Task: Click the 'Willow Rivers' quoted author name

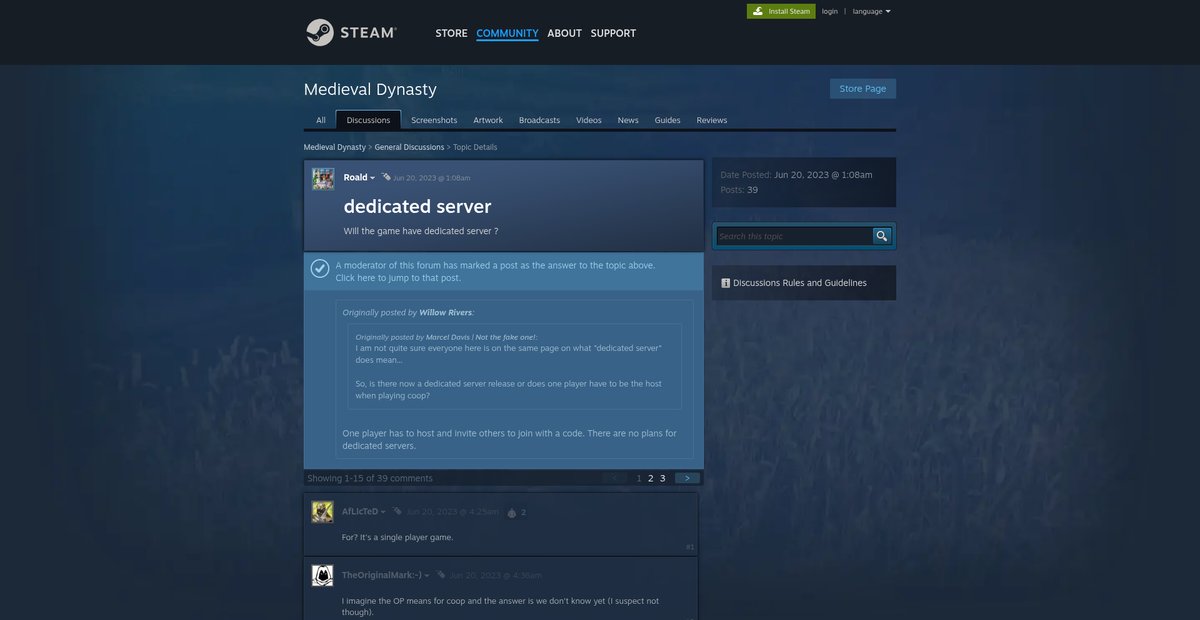Action: click(x=445, y=313)
